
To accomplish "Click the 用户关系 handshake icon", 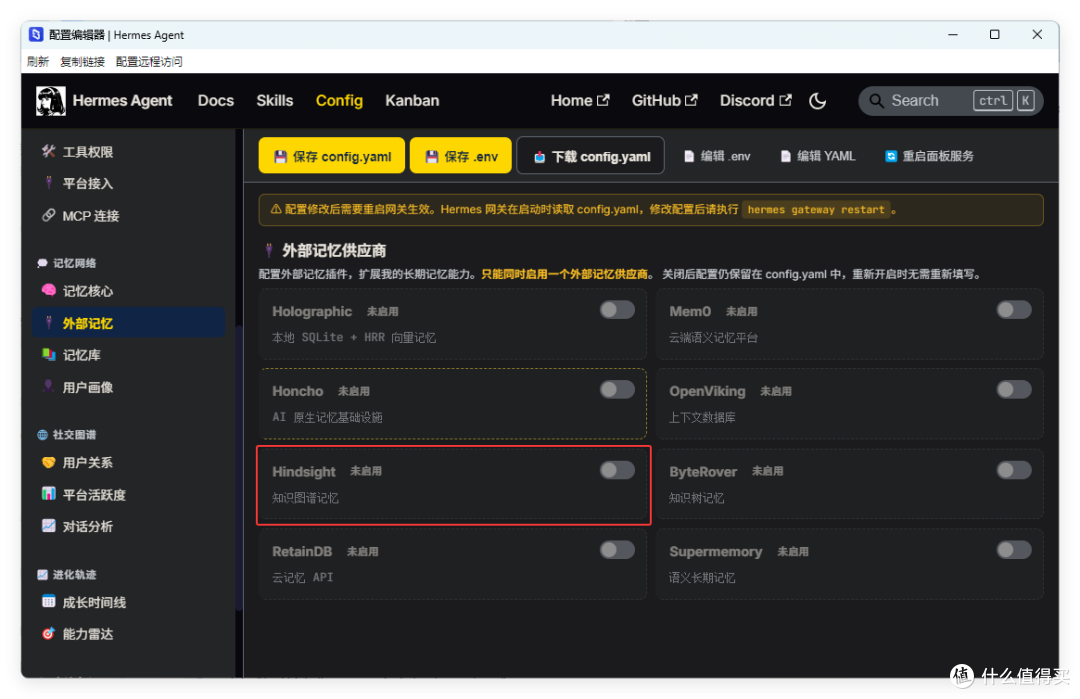I will click(x=48, y=462).
